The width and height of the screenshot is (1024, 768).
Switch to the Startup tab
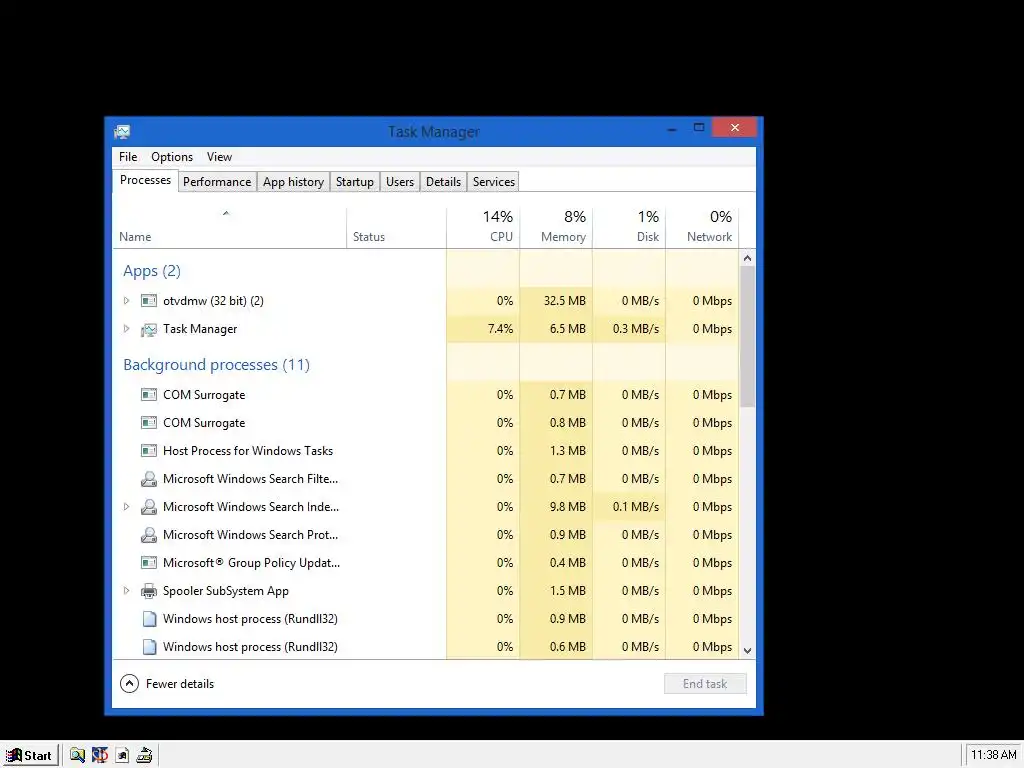[355, 182]
